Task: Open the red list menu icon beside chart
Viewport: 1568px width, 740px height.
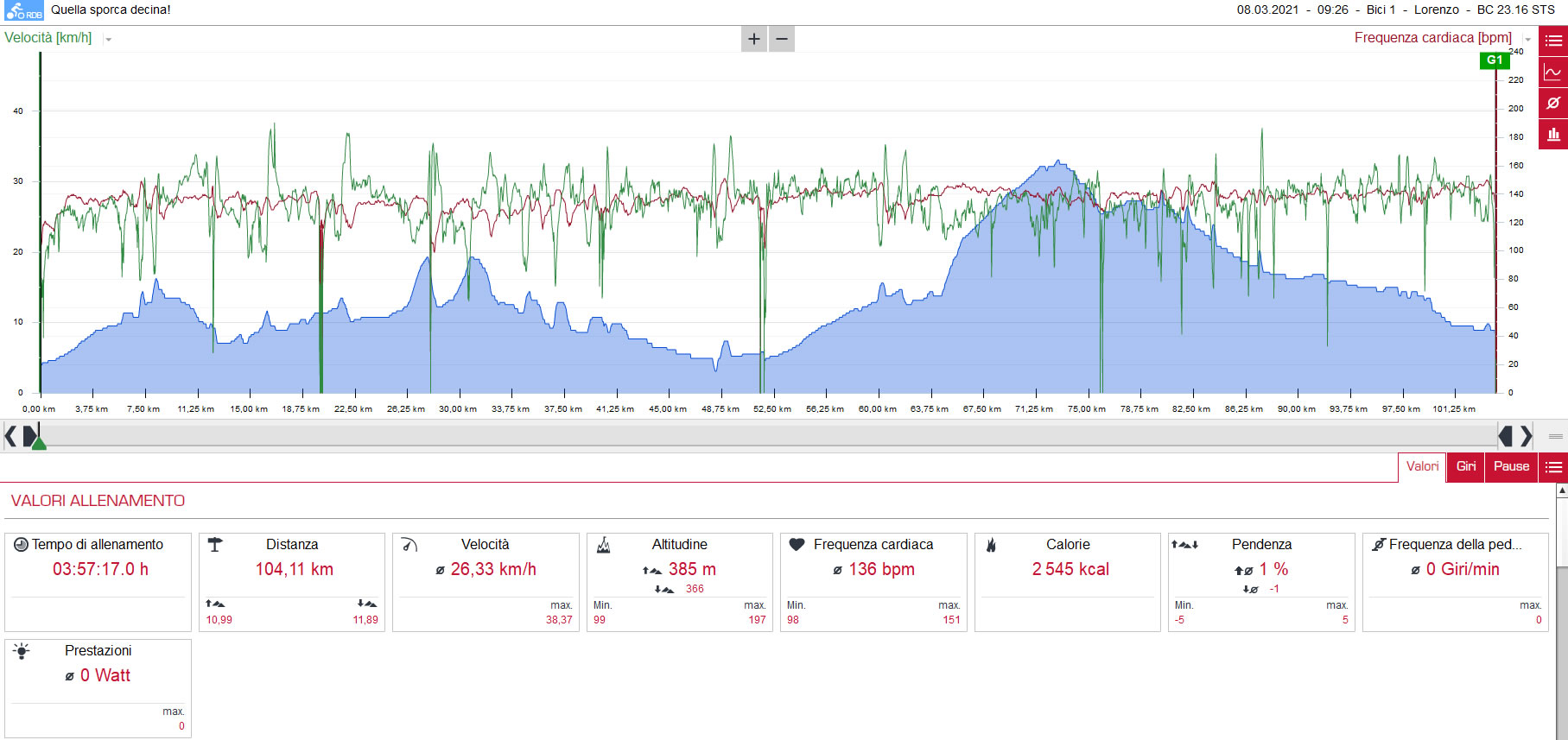Action: [1553, 41]
